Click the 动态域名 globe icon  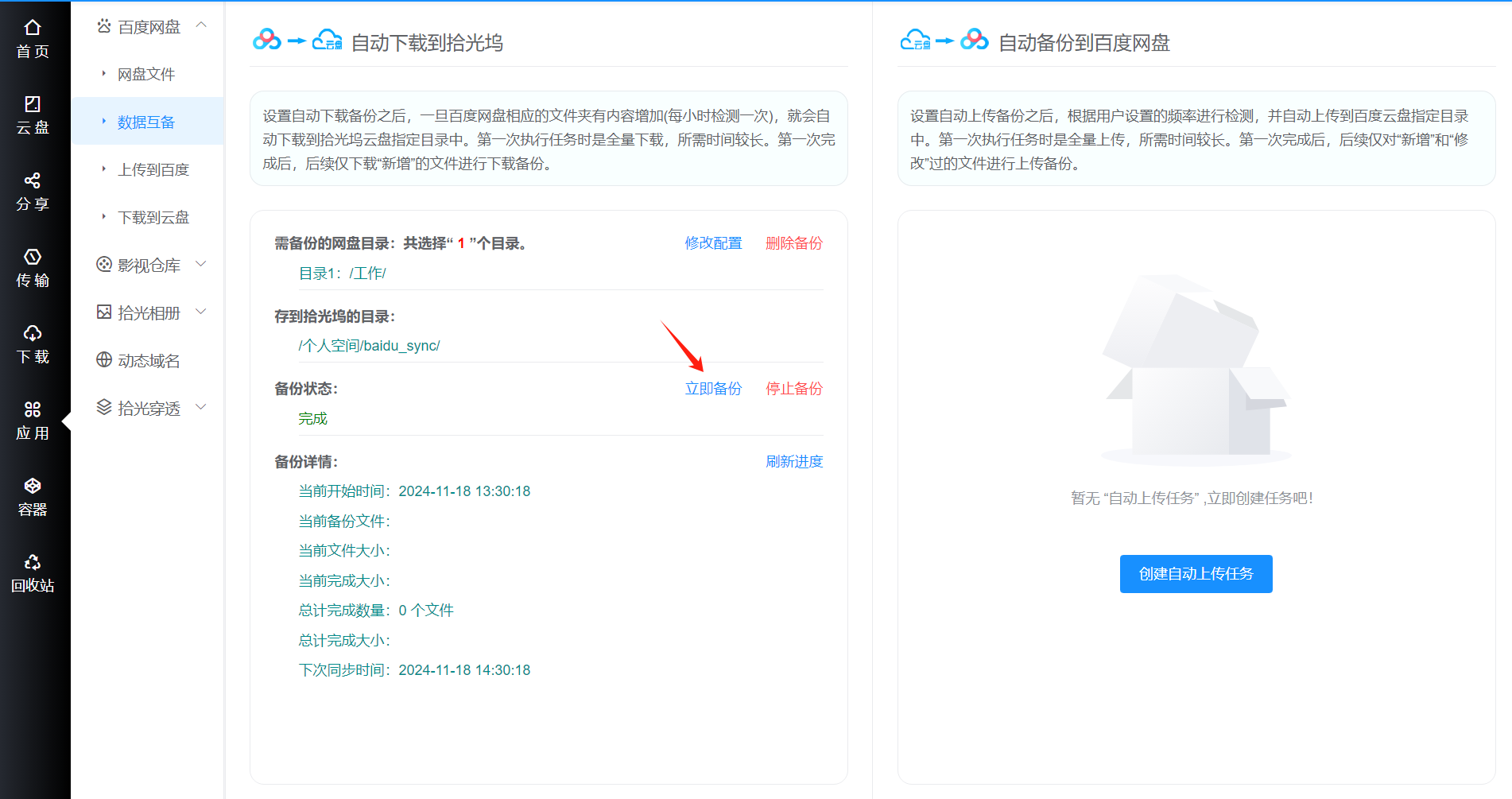(x=104, y=360)
